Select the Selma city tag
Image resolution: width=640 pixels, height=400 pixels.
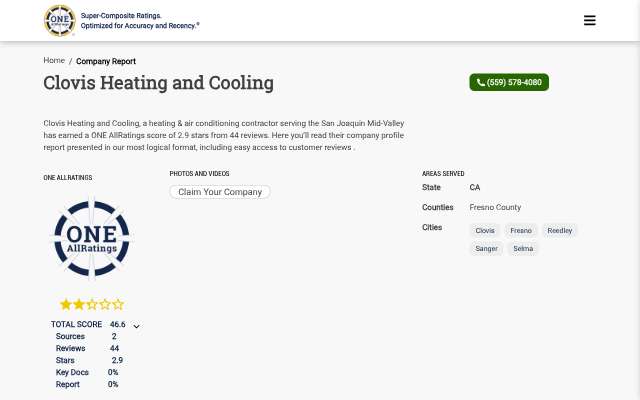coord(523,249)
